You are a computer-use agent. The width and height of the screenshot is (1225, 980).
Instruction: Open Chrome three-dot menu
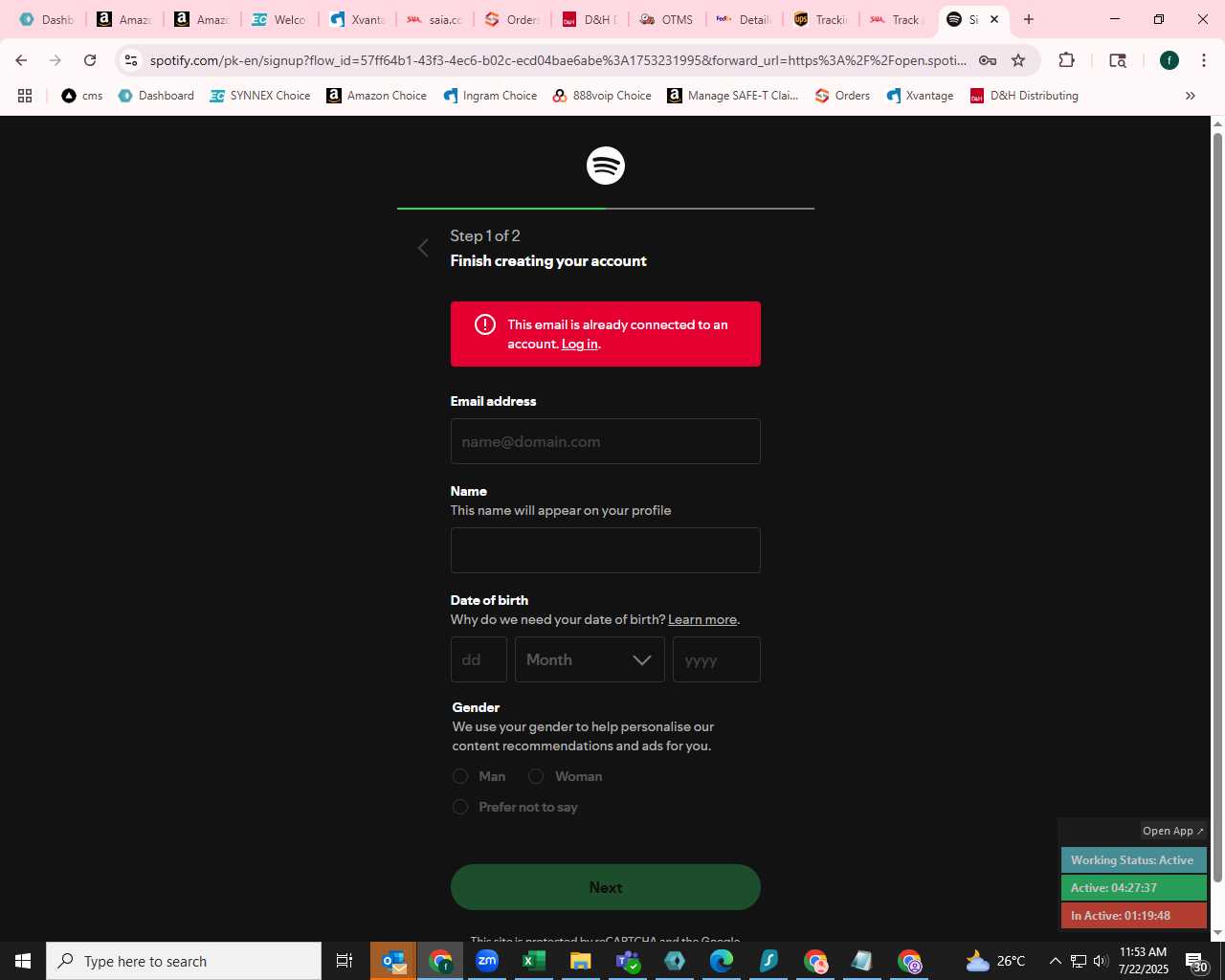(1203, 60)
